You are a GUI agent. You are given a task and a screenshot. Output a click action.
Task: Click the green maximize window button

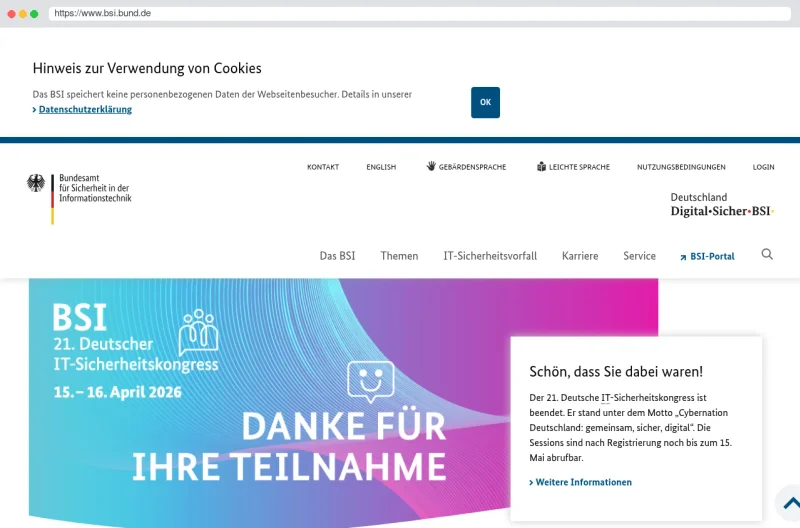34,14
